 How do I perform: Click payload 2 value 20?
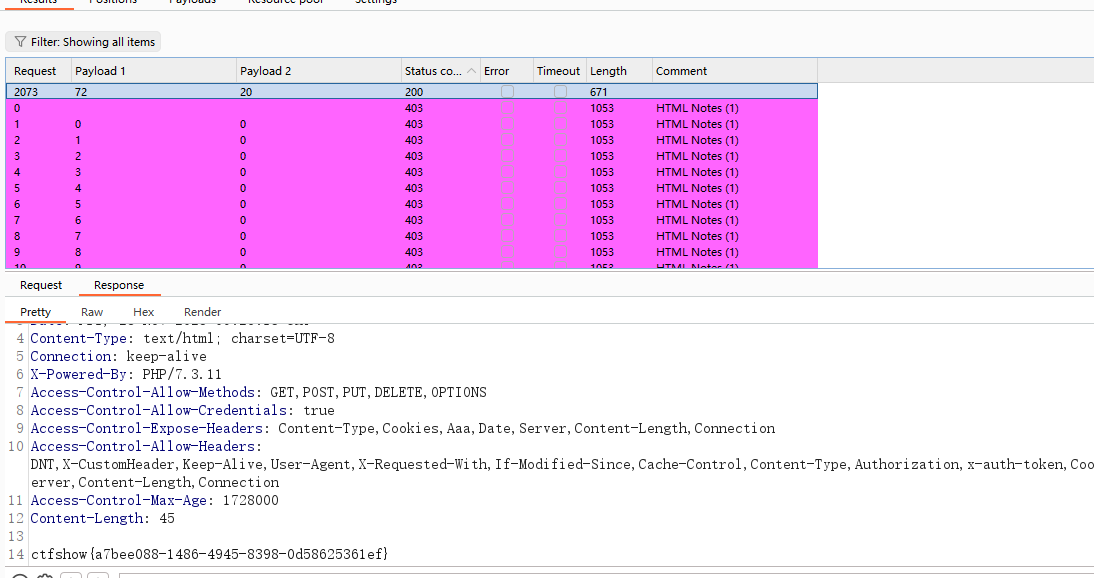246,91
